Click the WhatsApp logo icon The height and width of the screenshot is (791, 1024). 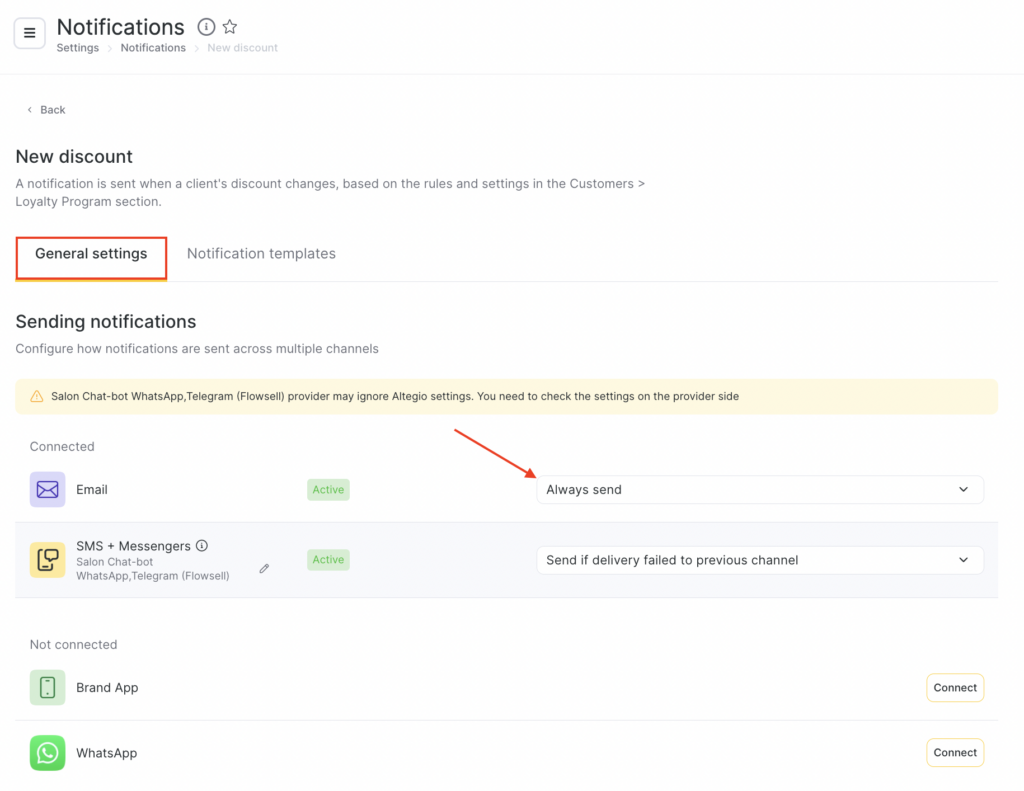point(47,753)
